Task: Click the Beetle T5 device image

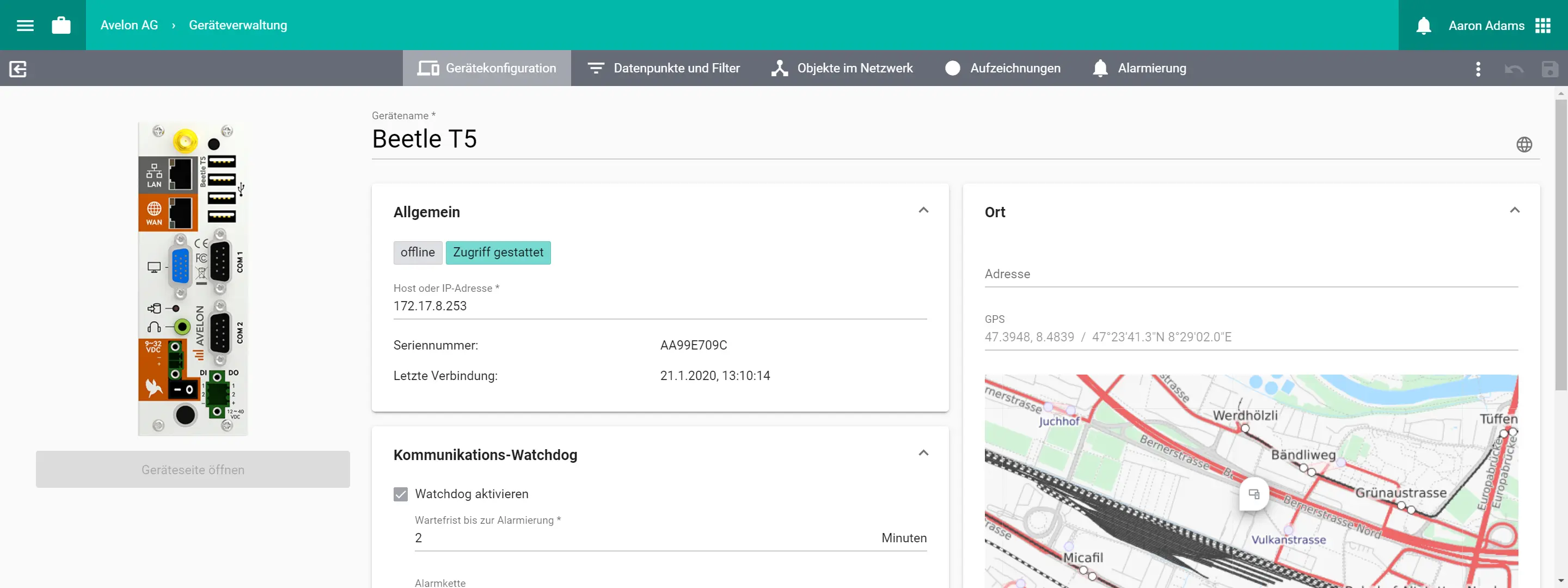Action: click(x=193, y=278)
